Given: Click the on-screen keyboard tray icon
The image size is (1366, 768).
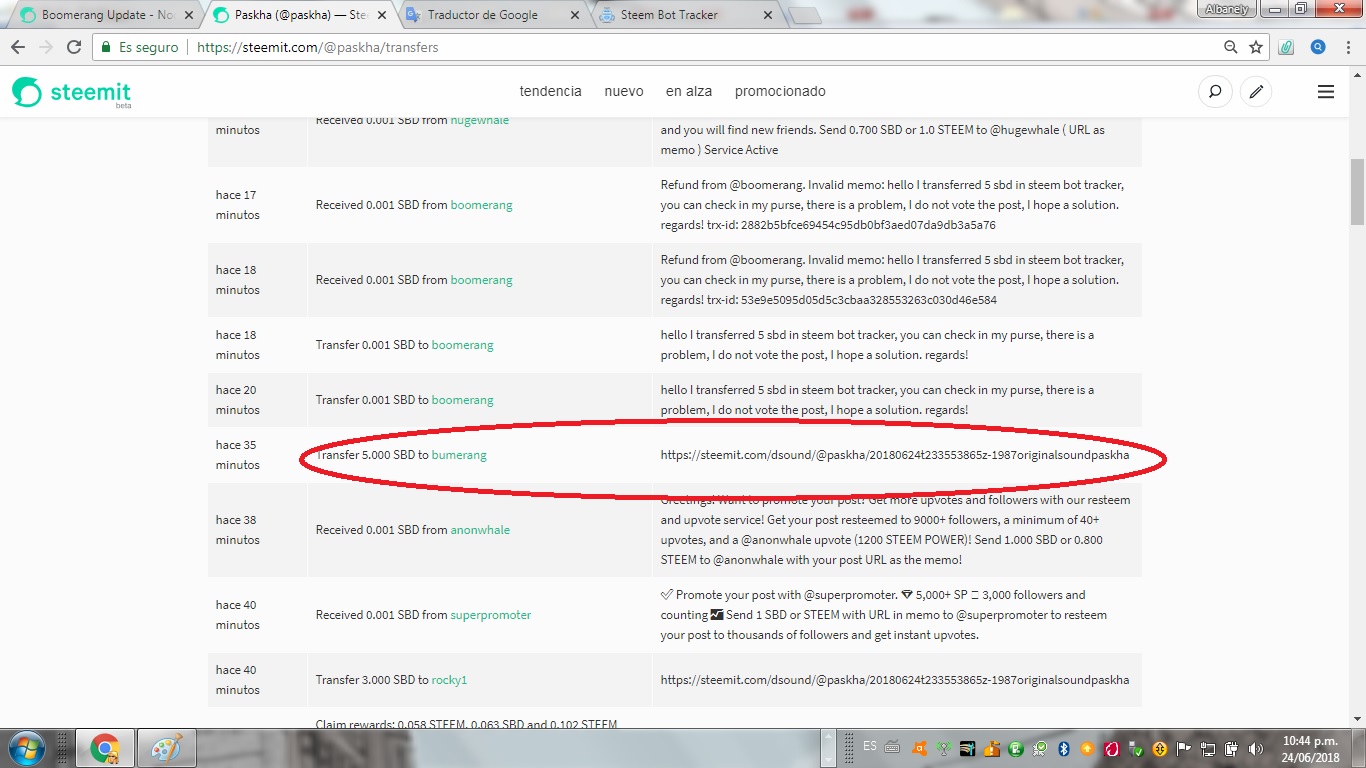Looking at the screenshot, I should pyautogui.click(x=893, y=748).
